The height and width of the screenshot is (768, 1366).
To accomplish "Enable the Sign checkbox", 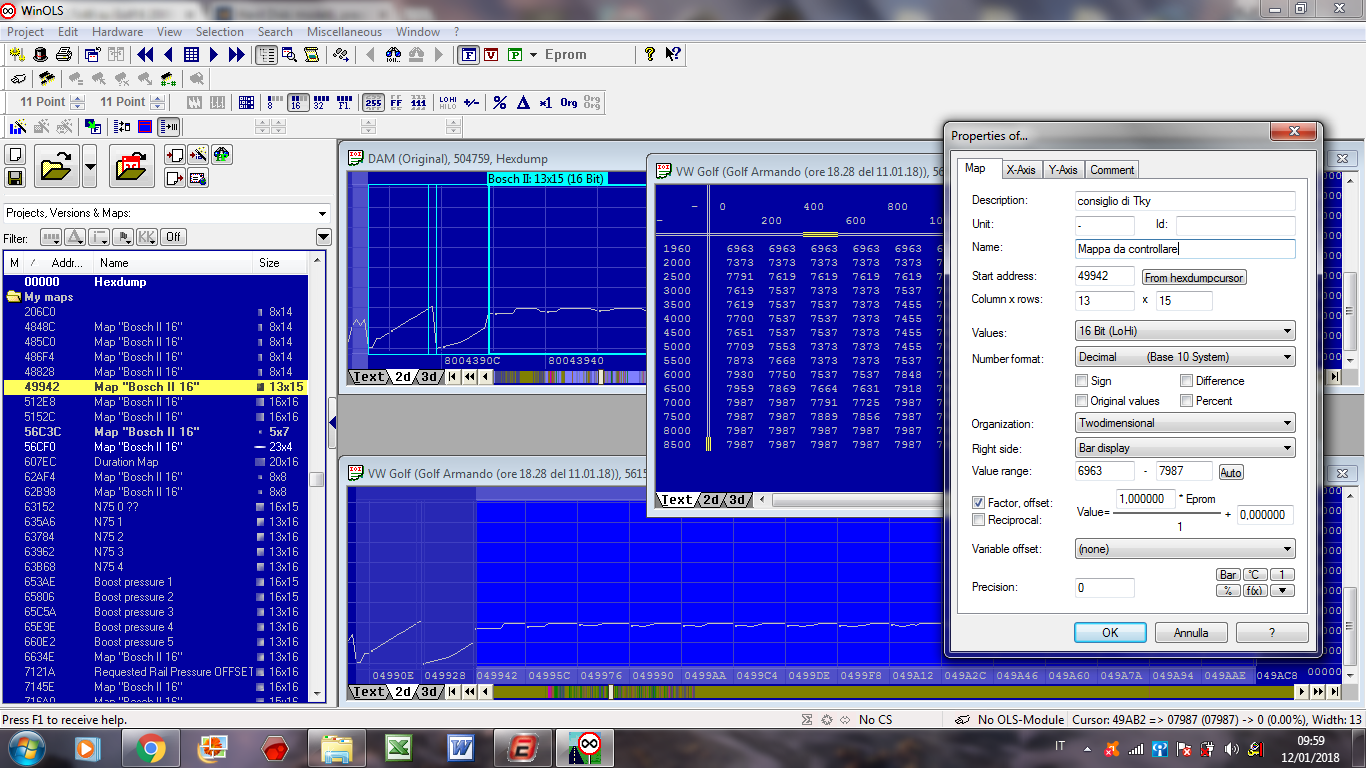I will [x=1081, y=381].
